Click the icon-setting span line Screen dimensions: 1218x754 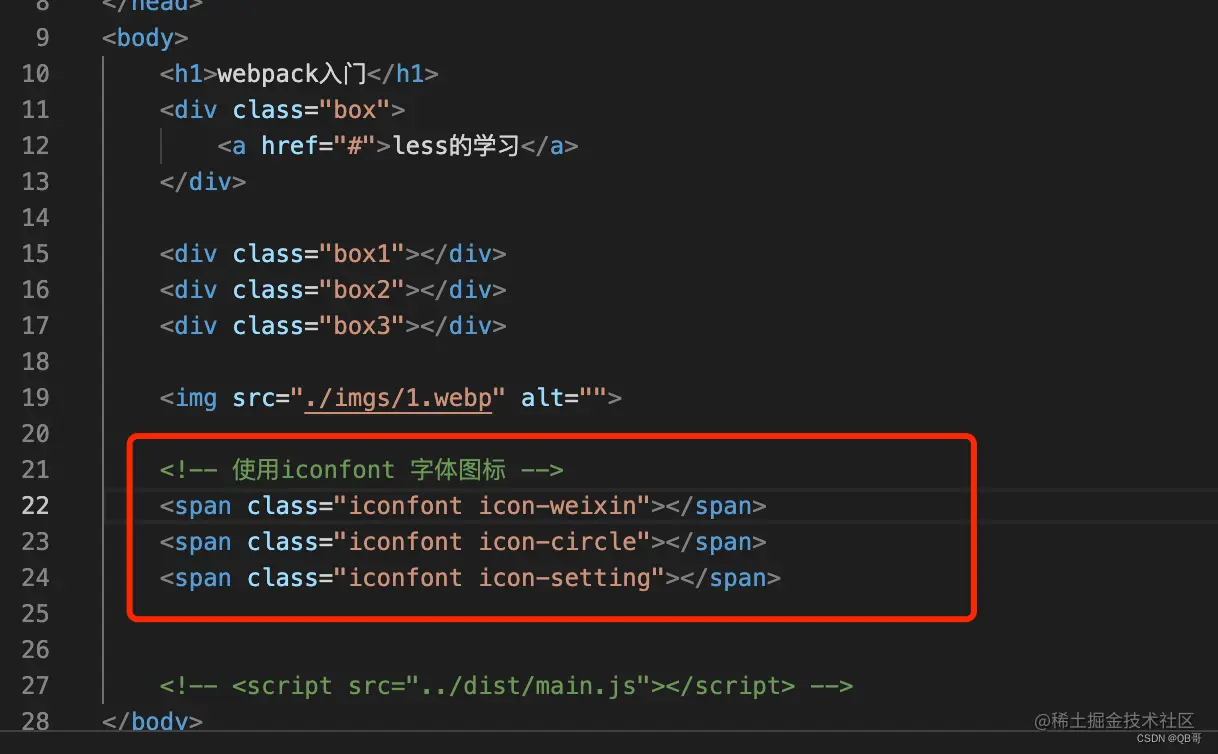tap(470, 578)
